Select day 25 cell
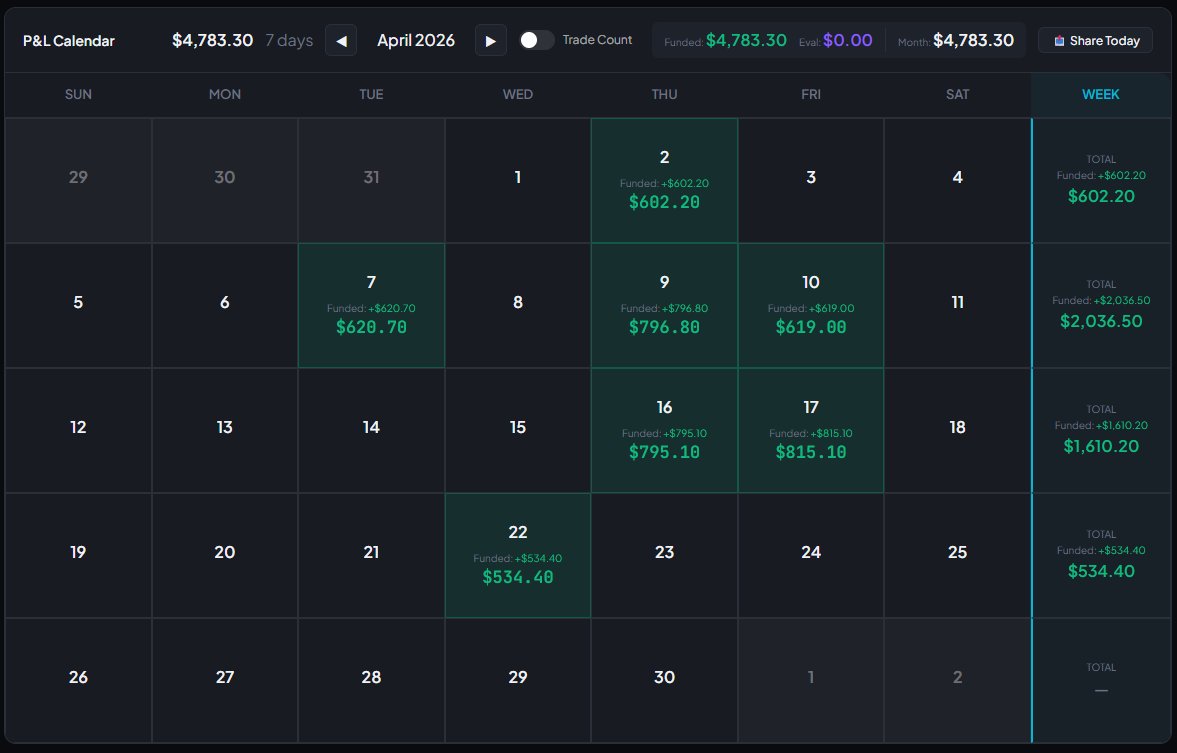The image size is (1177, 753). [x=958, y=556]
